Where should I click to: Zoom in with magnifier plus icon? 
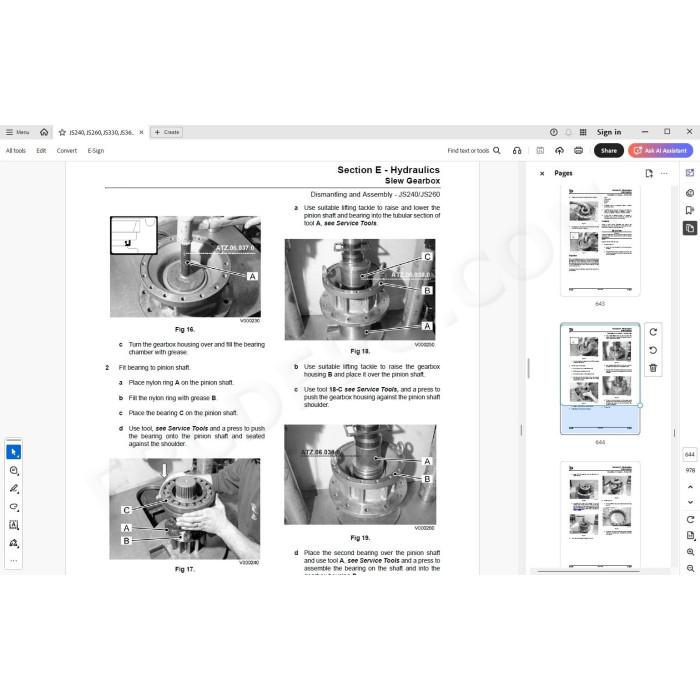coord(690,552)
